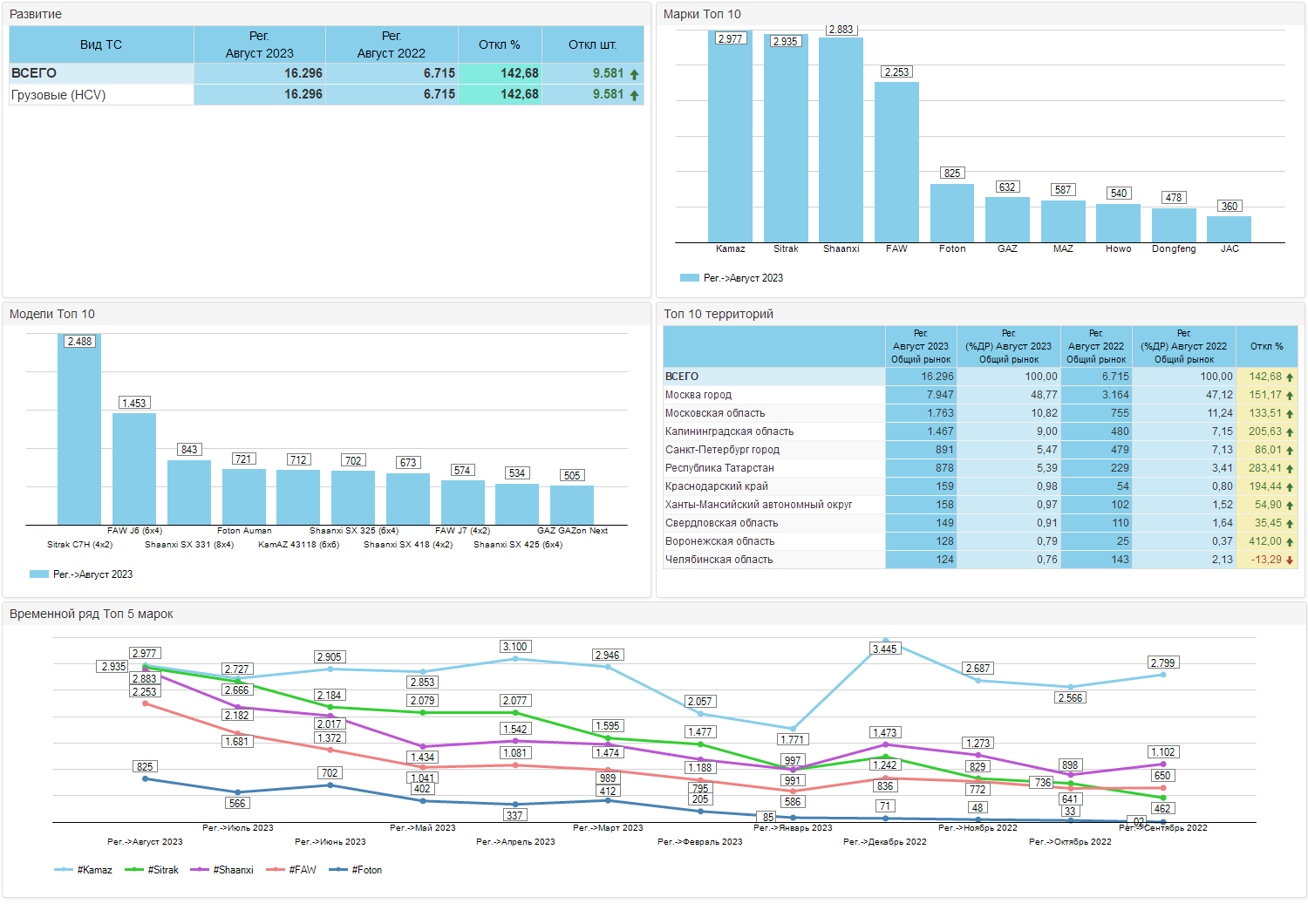
Task: Click the -13,29 deviation value
Action: pyautogui.click(x=1267, y=560)
